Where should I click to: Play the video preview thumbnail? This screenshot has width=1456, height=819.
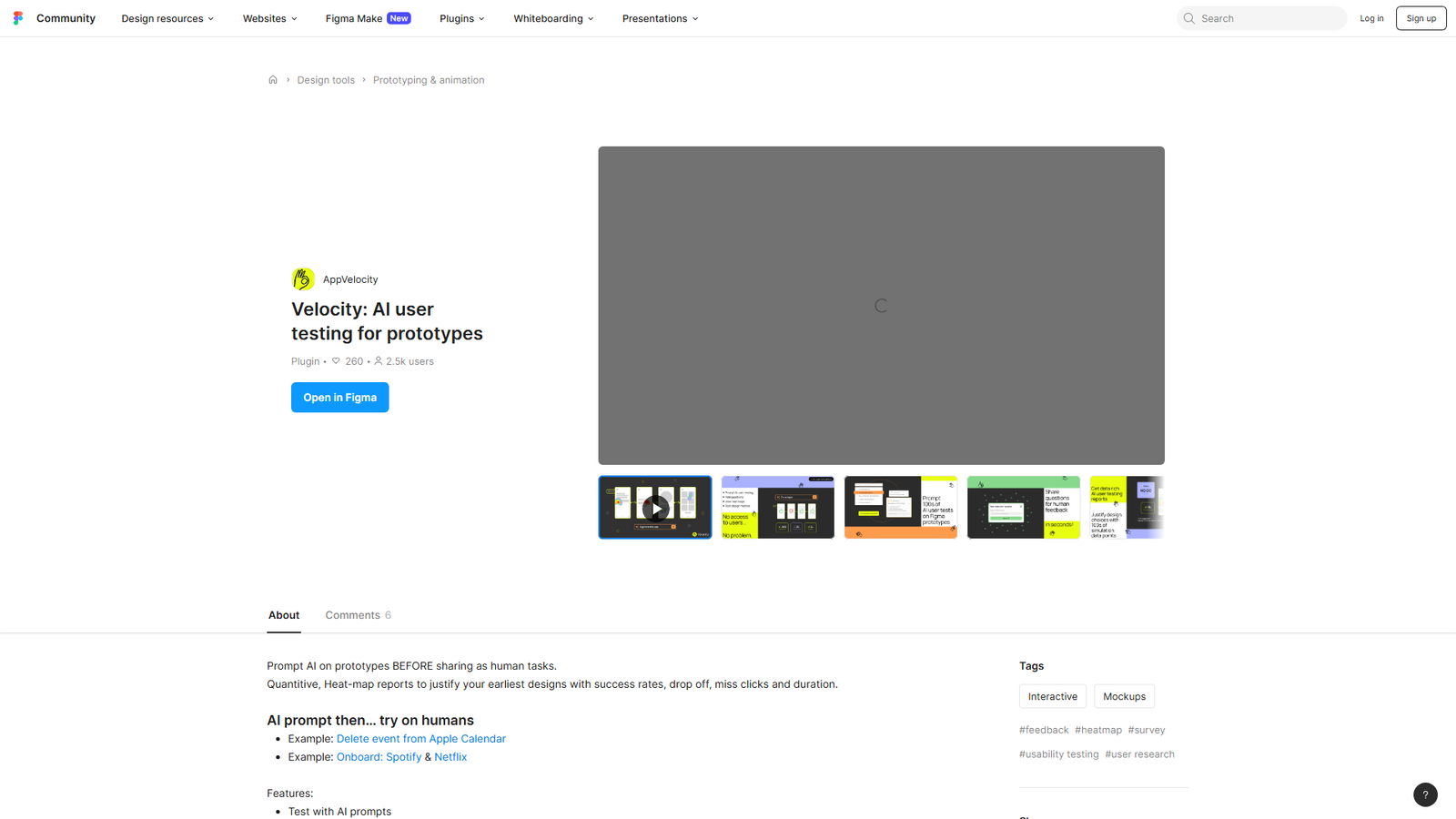(x=655, y=508)
